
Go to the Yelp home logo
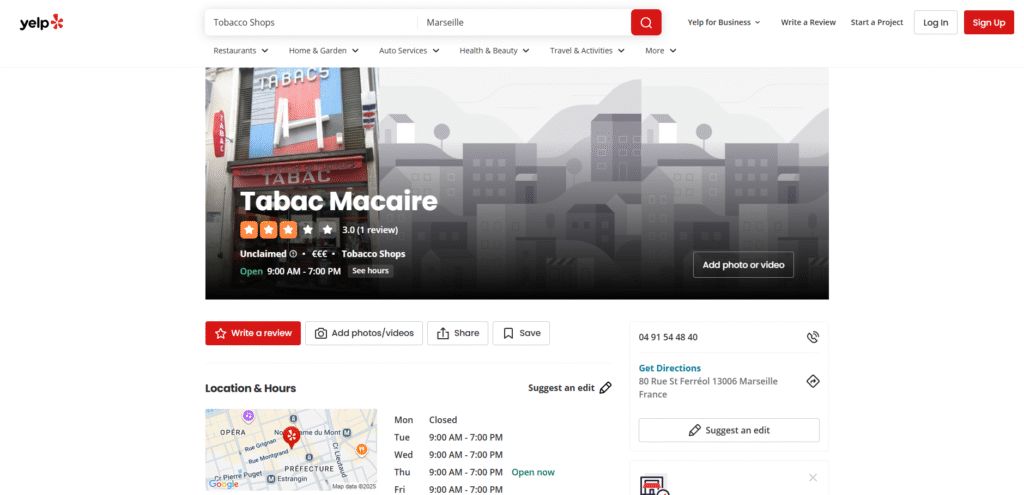pos(41,22)
